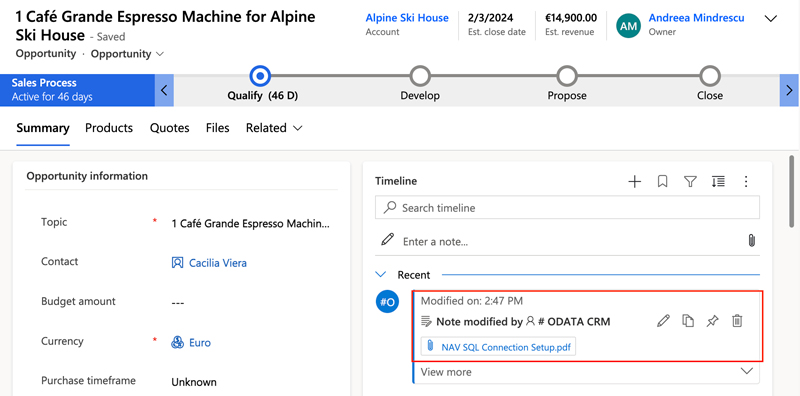The image size is (800, 396).
Task: Click the #O timeline avatar circle
Action: (x=387, y=302)
